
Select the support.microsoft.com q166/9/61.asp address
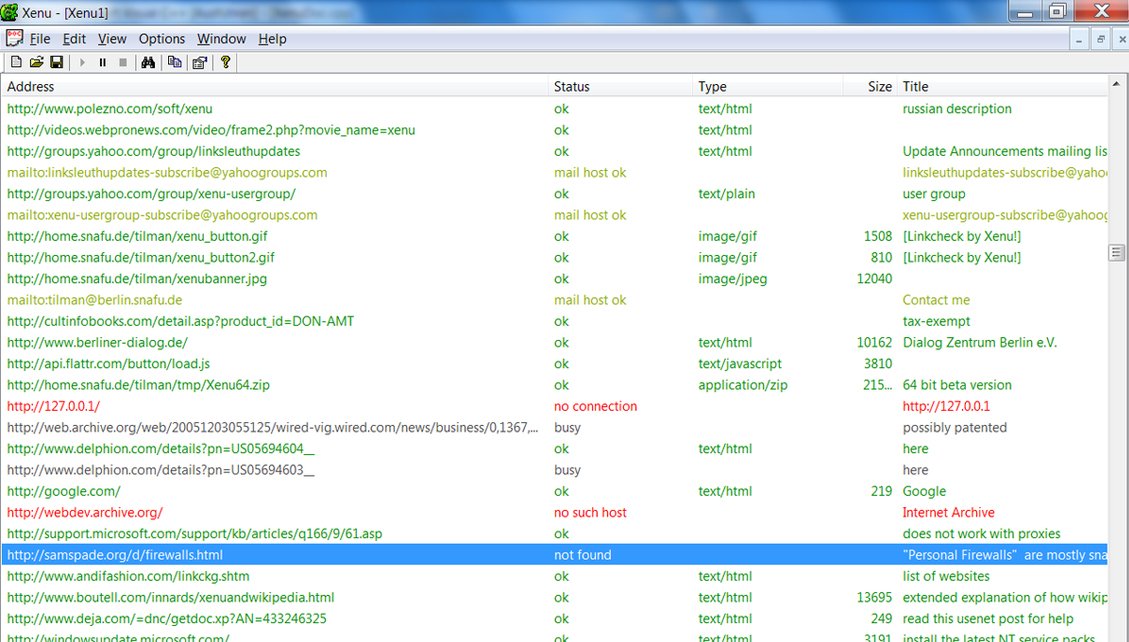(x=194, y=533)
